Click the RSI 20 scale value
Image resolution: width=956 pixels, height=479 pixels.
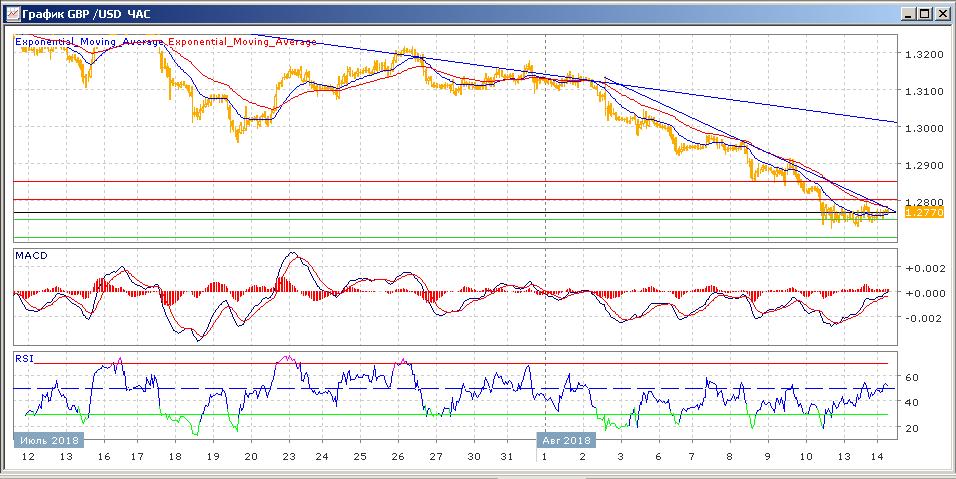pyautogui.click(x=913, y=428)
